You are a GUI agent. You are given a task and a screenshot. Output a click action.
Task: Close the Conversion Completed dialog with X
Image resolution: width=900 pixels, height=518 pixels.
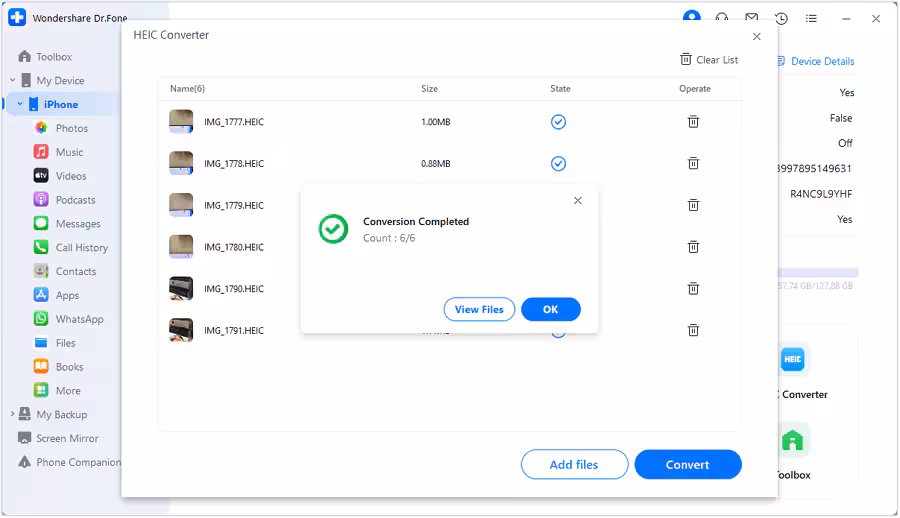click(x=578, y=201)
